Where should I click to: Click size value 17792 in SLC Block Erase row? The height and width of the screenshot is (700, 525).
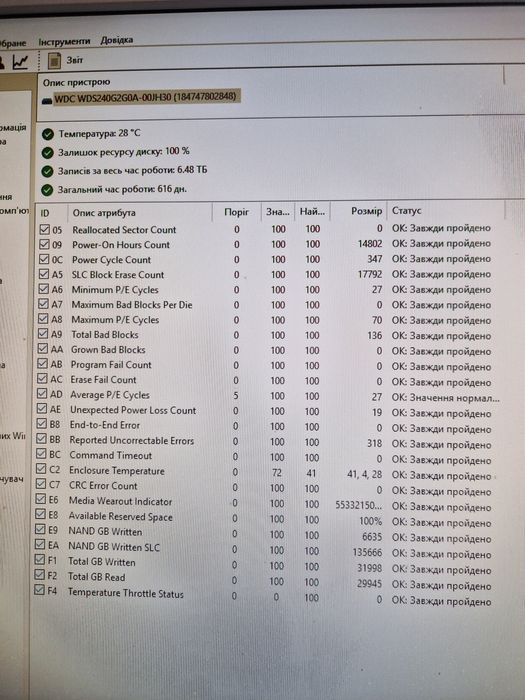tap(370, 274)
